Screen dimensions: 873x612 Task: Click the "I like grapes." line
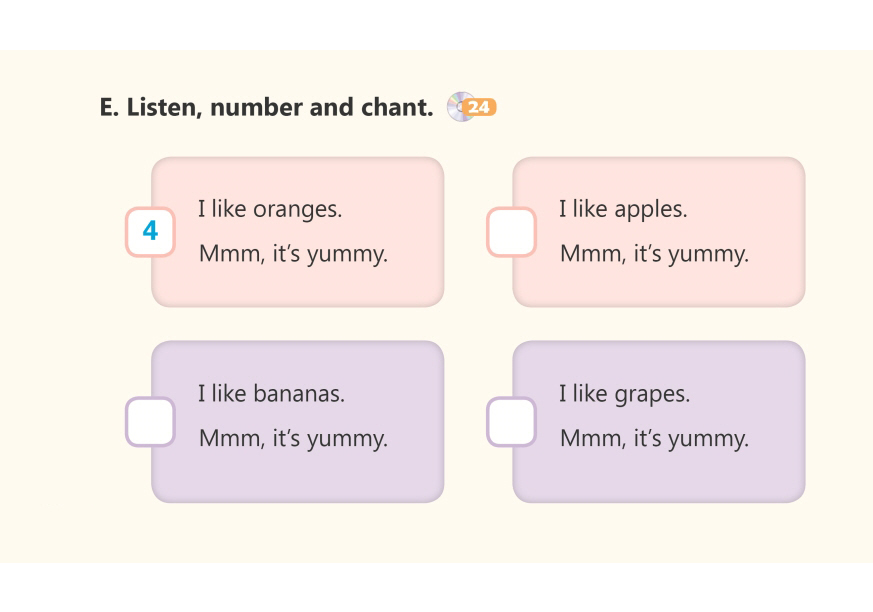coord(624,394)
